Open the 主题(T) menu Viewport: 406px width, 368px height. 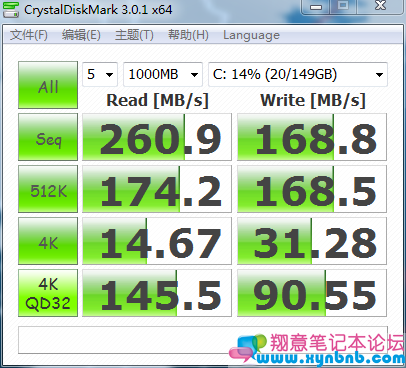click(134, 35)
